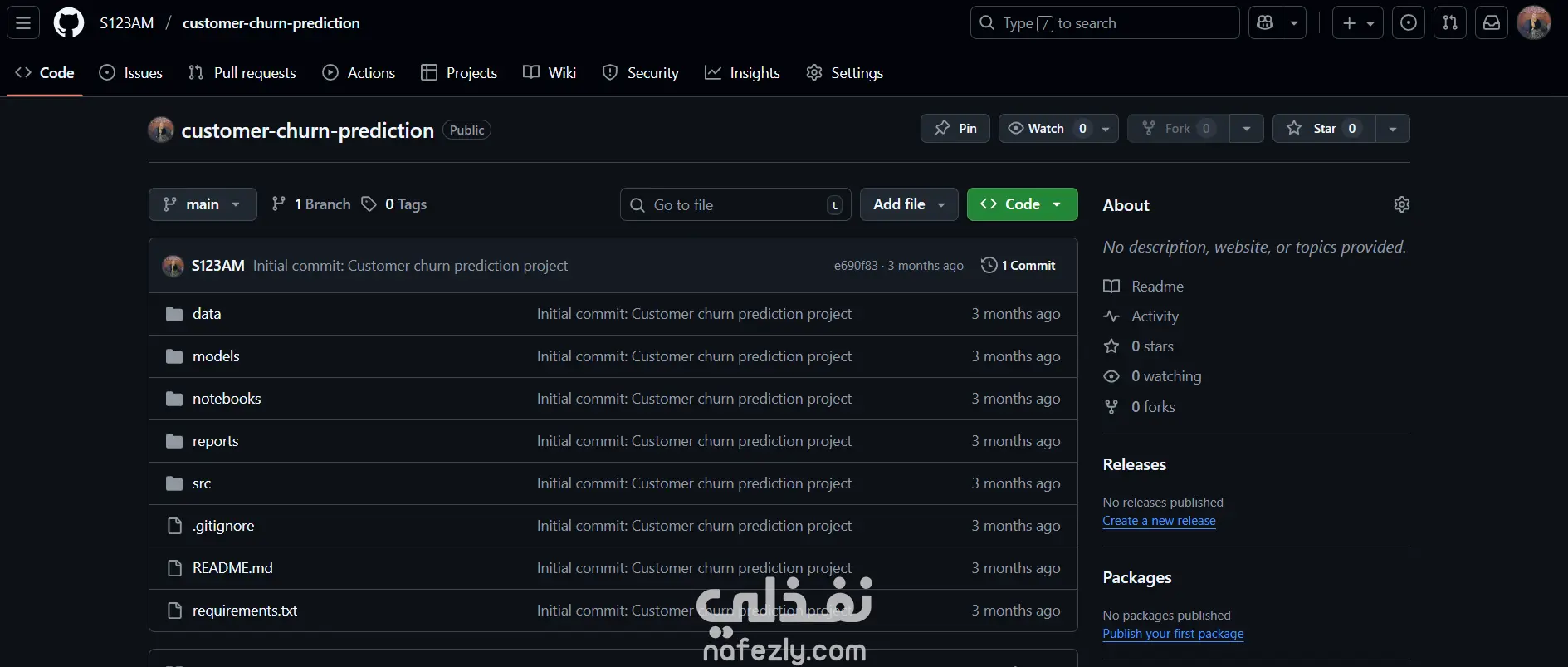Open the notifications inbox
The height and width of the screenshot is (667, 1568).
tap(1492, 23)
